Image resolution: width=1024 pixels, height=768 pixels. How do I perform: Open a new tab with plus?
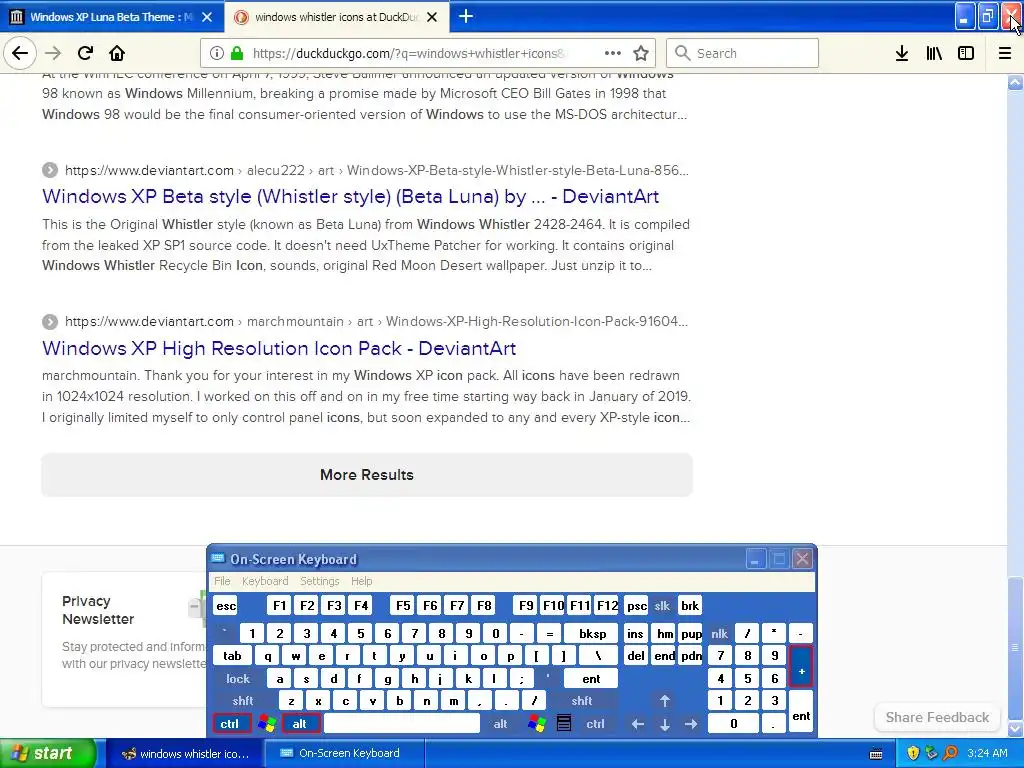click(466, 16)
